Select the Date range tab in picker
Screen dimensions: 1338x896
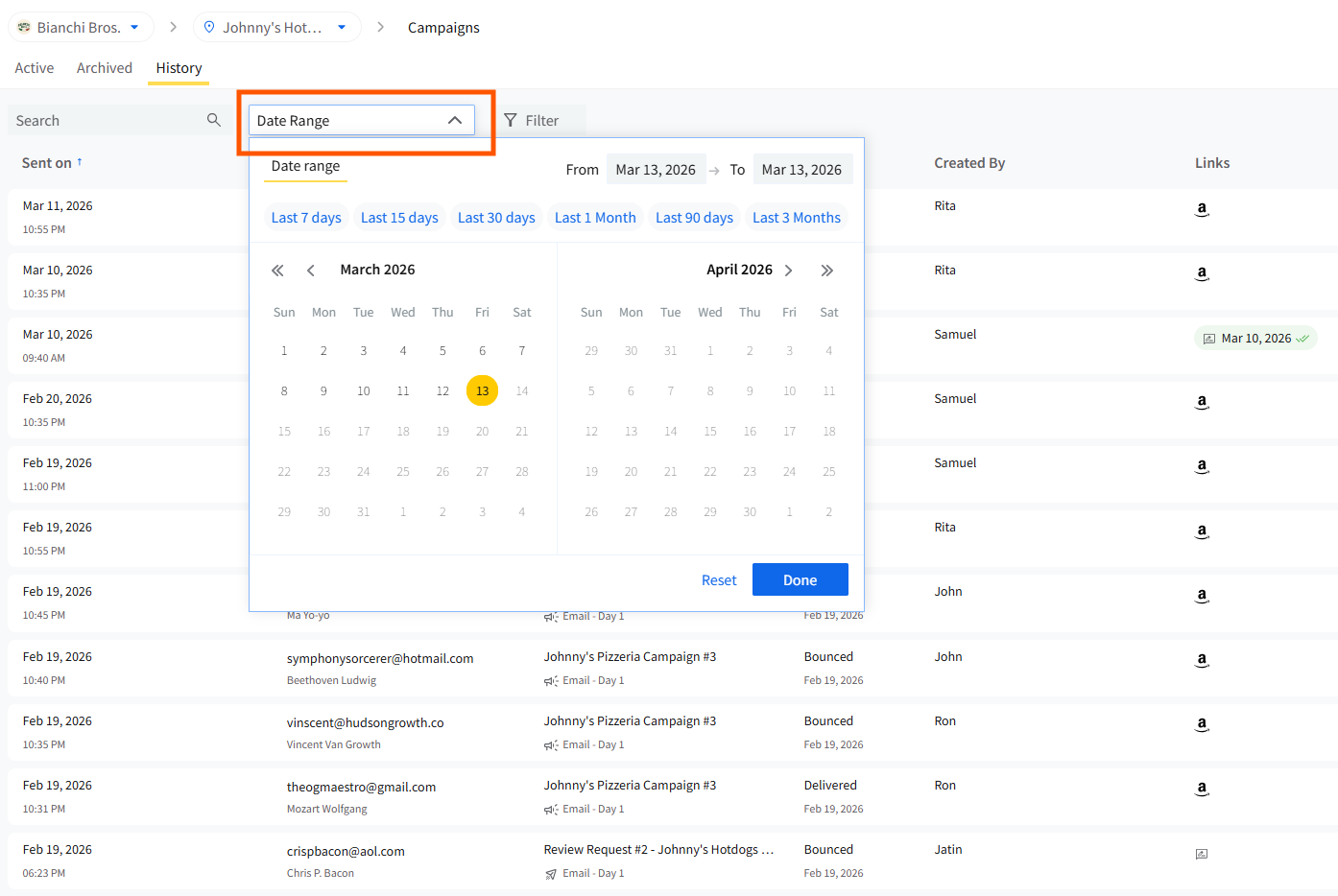[x=305, y=166]
